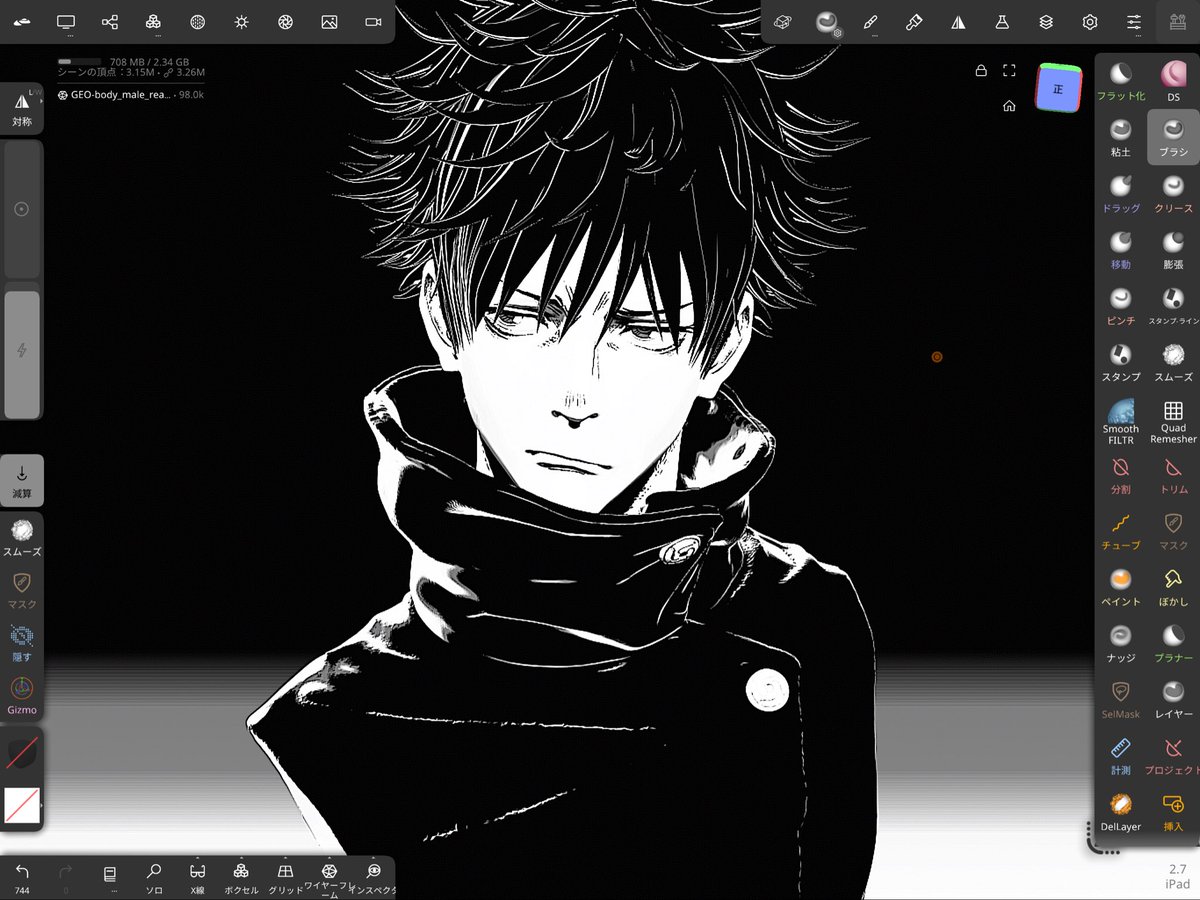The image size is (1200, 900).
Task: Select the ドラッグ drag tool
Action: point(1121,192)
